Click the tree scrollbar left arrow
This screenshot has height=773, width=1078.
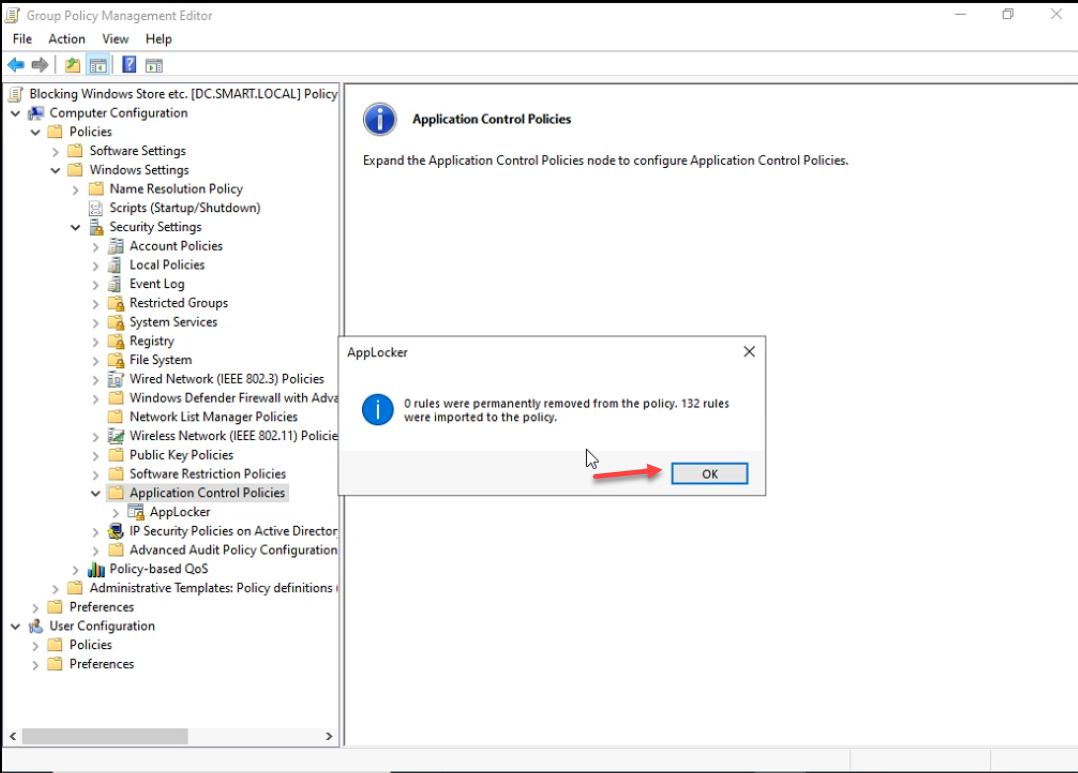coord(12,736)
